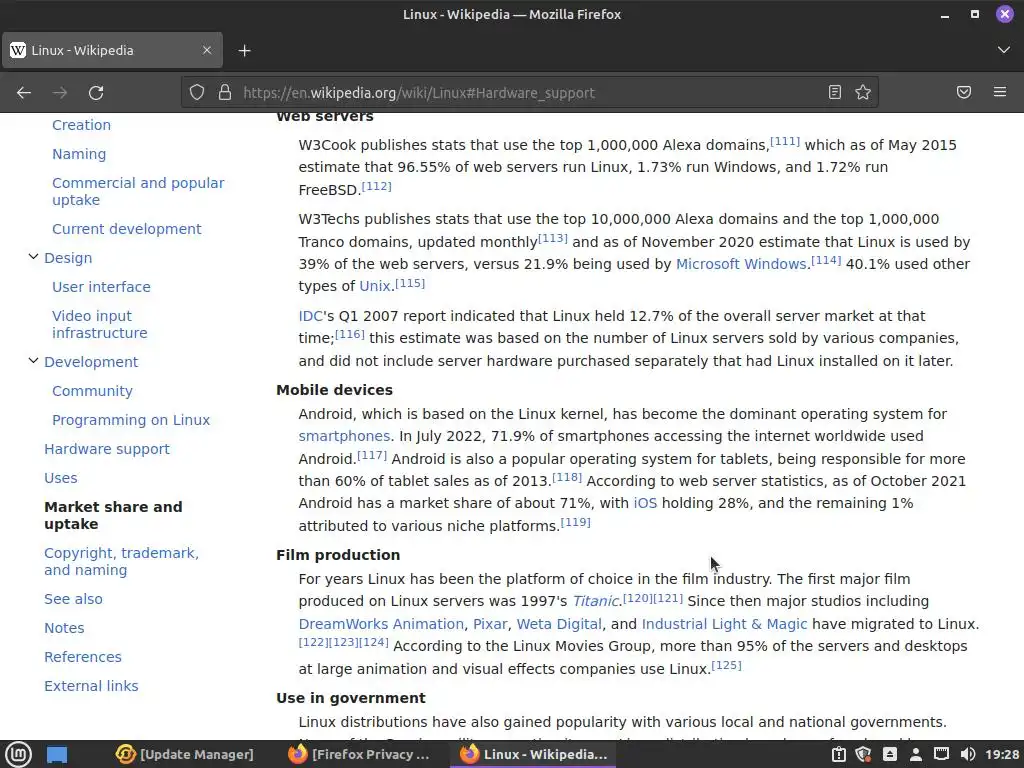Image resolution: width=1024 pixels, height=768 pixels.
Task: Click the forward navigation arrow
Action: pyautogui.click(x=60, y=93)
